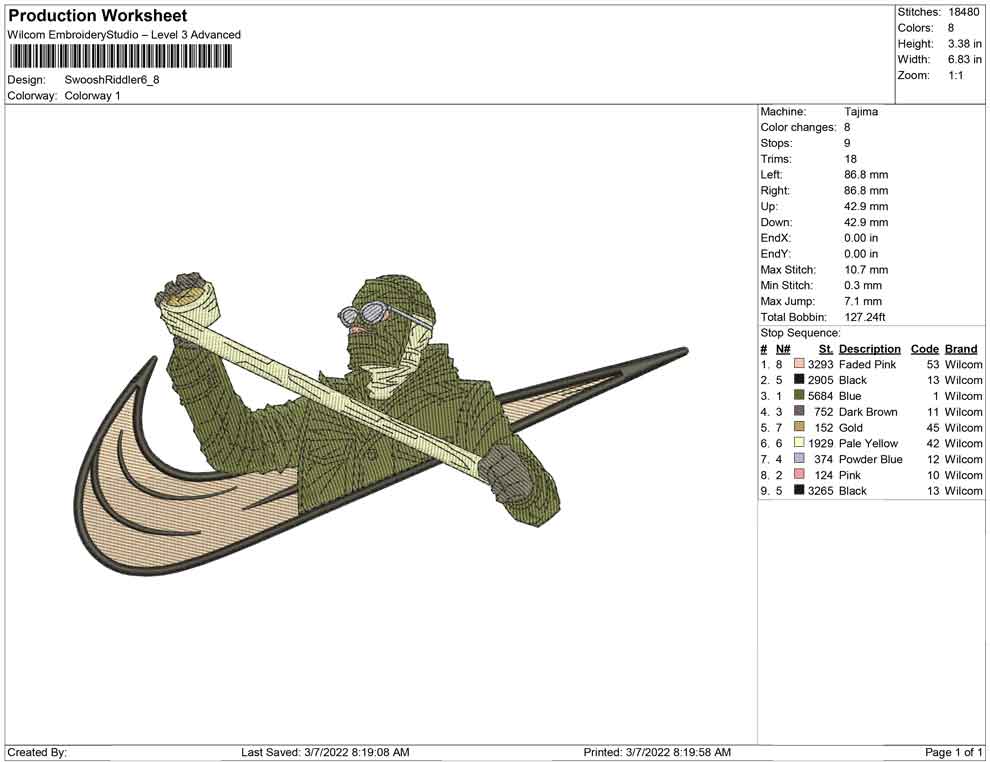Click 'Last Saved: 3/7/2022 8:19:08 AM' text
The height and width of the screenshot is (762, 990).
tap(325, 752)
